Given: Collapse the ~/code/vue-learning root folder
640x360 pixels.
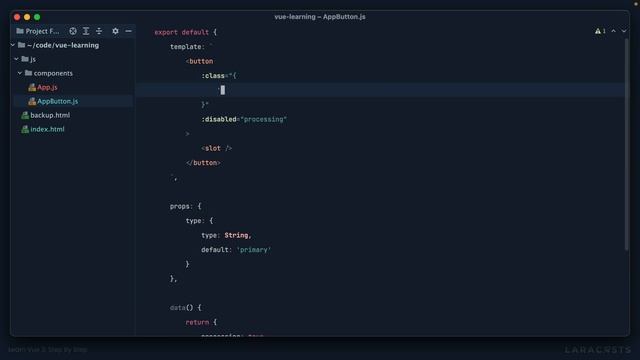Looking at the screenshot, I should tap(13, 45).
